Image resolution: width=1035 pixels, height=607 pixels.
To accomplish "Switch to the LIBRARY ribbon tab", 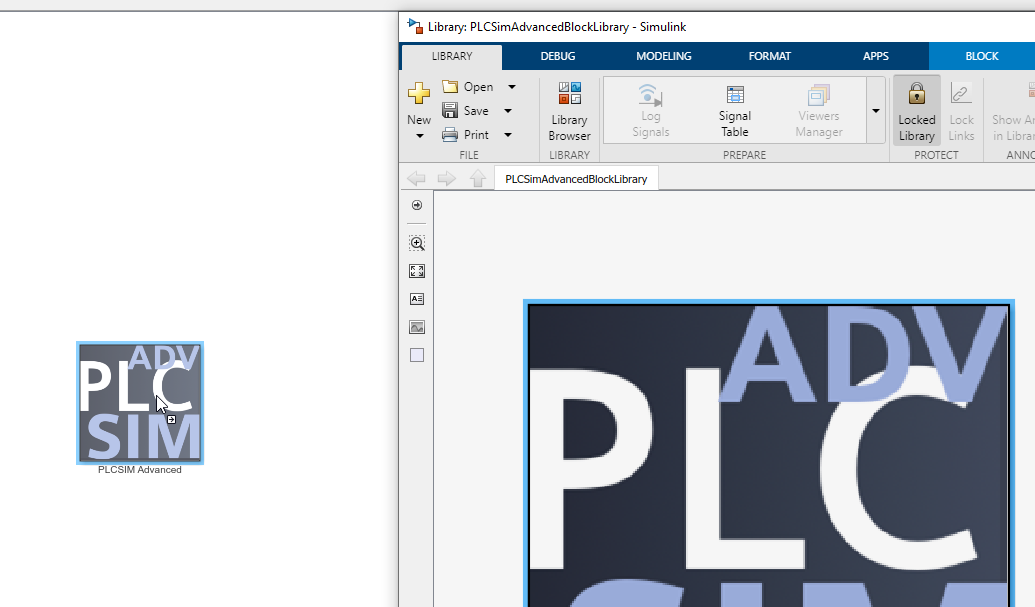I will point(452,56).
